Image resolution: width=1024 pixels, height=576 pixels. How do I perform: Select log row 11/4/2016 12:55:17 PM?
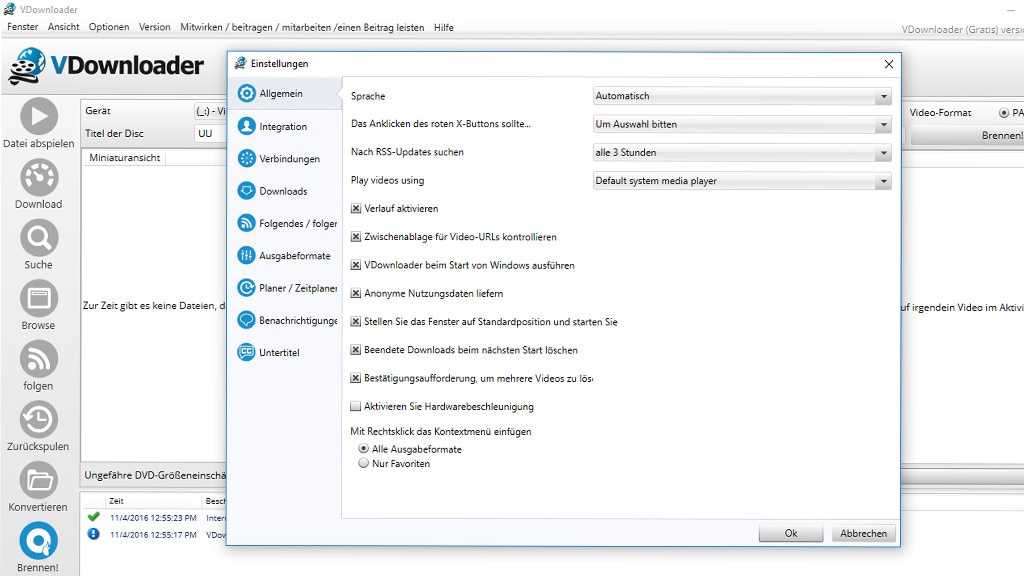[x=153, y=535]
